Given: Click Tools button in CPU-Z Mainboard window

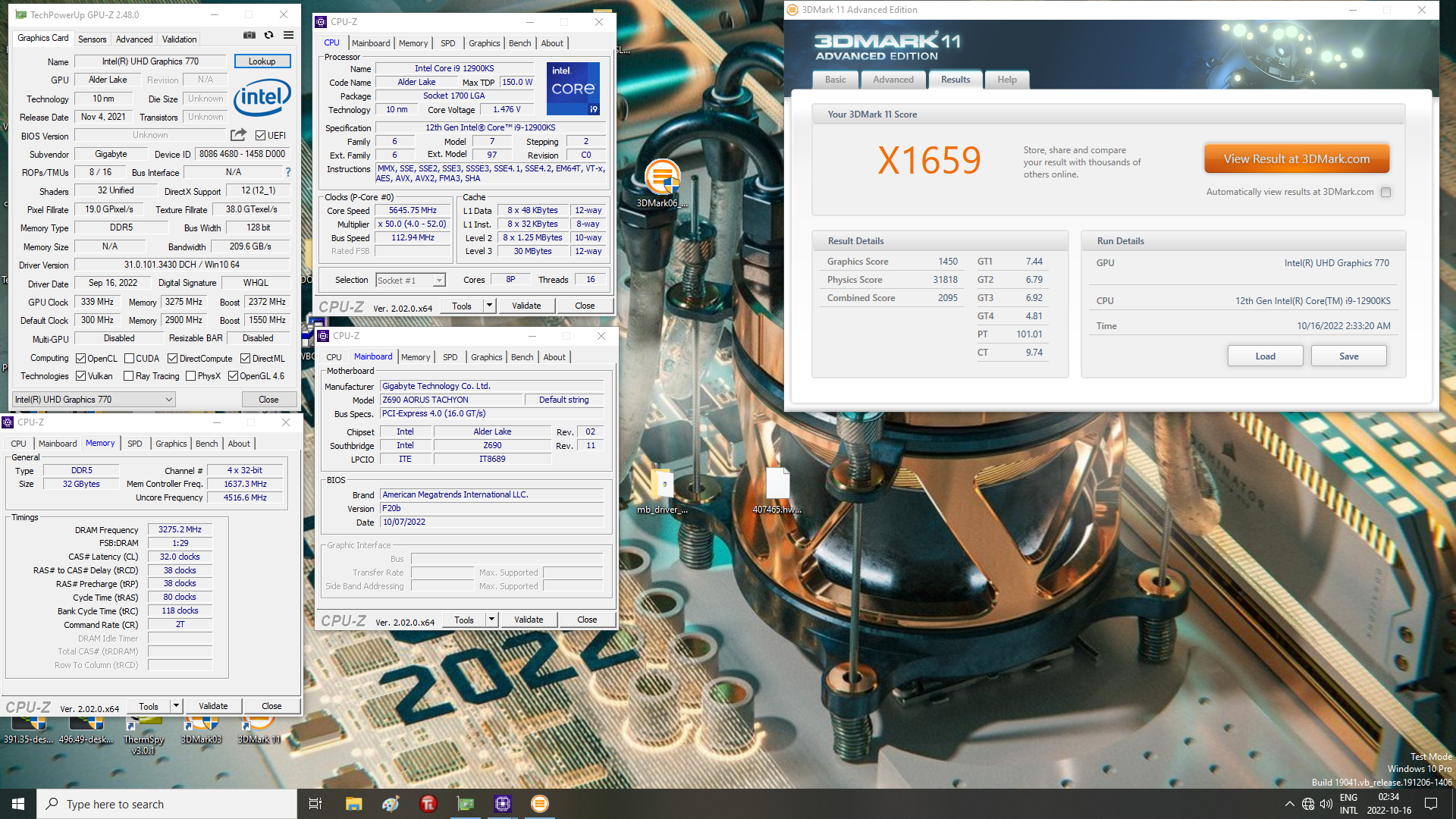Looking at the screenshot, I should coord(464,620).
